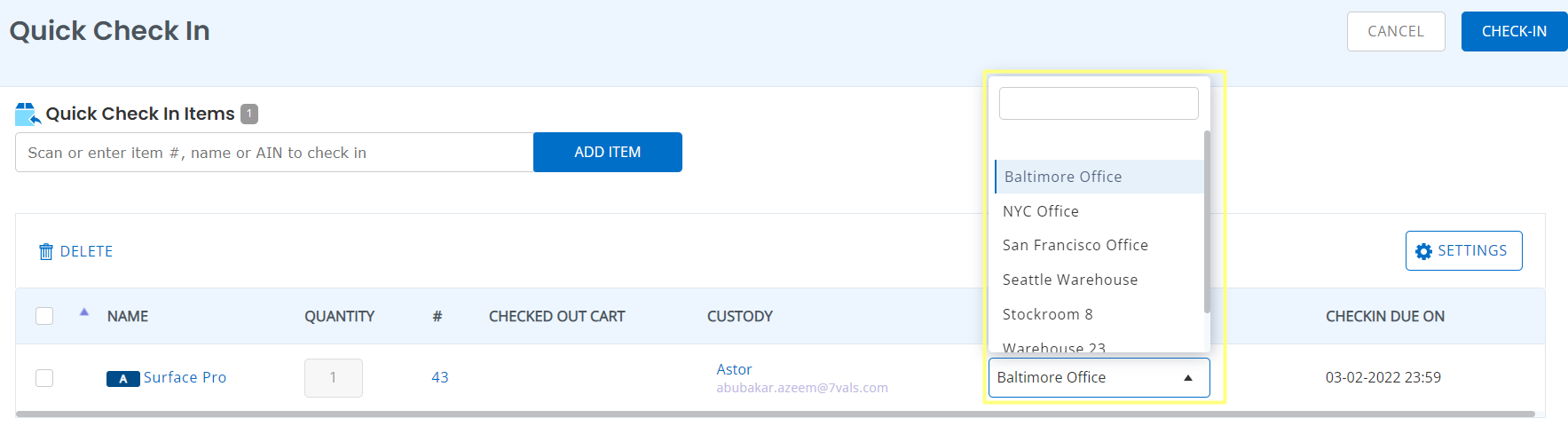Click the trash icon next to Delete
Viewport: 1568px width, 434px height.
46,252
